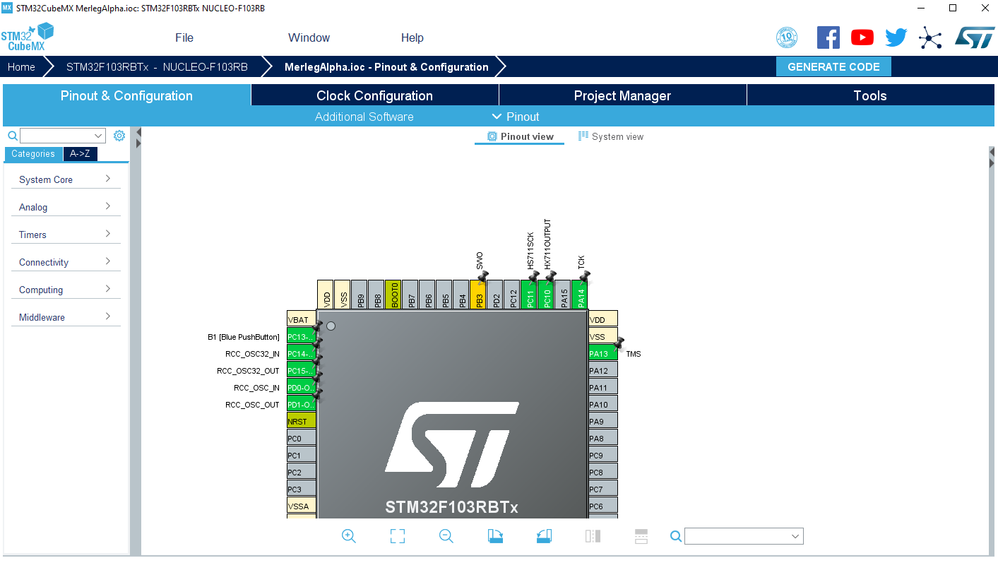Click the peripheral search magnifier in the left panel
Screen dimensions: 998x563
click(x=12, y=136)
